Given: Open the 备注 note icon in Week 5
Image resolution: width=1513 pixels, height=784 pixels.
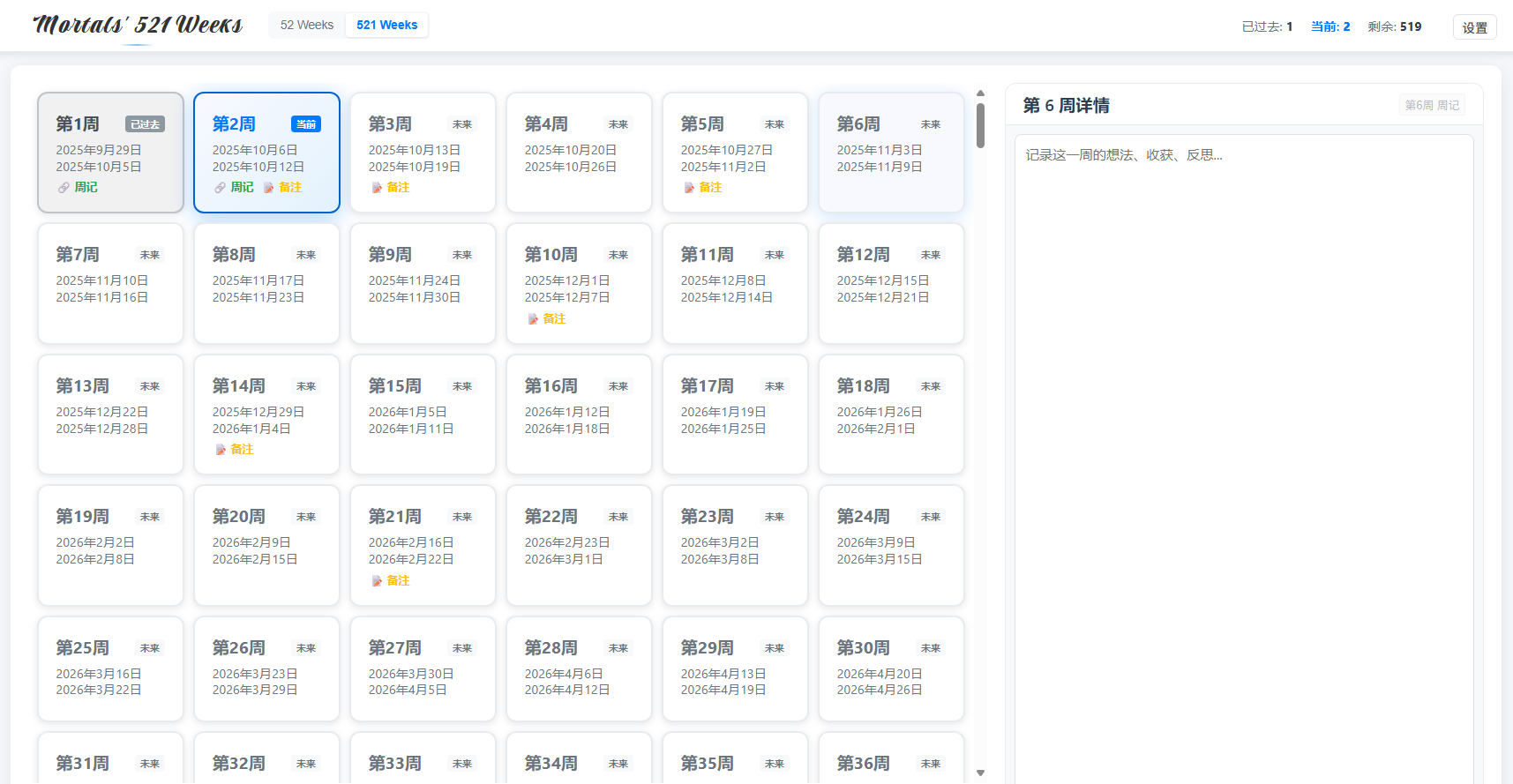Looking at the screenshot, I should point(690,188).
